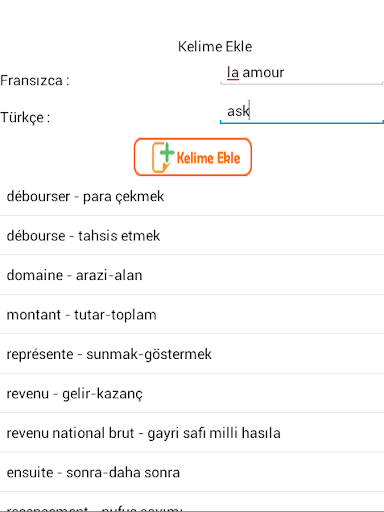The width and height of the screenshot is (384, 512).
Task: Tap the revenu - gelir-kazanç entry
Action: pyautogui.click(x=192, y=393)
